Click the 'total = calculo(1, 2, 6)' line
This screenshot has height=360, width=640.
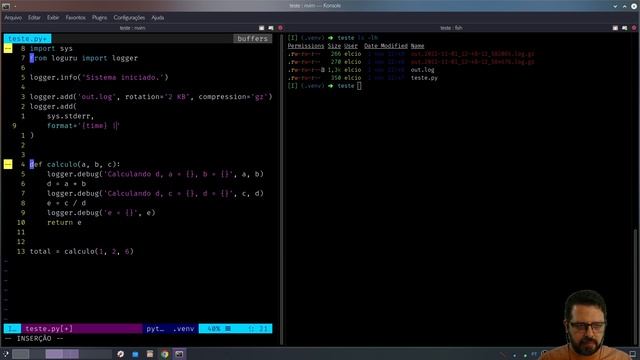coord(82,251)
